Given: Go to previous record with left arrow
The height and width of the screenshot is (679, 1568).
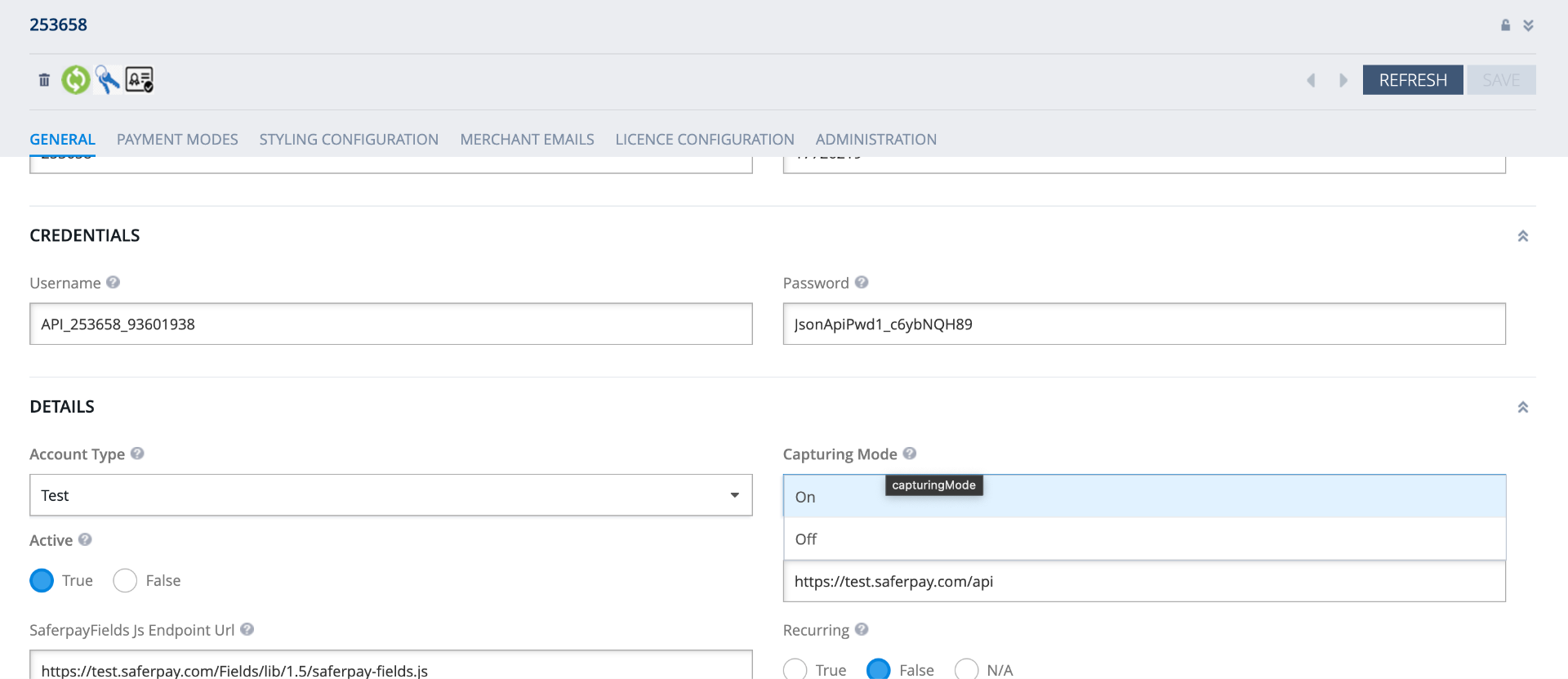Looking at the screenshot, I should 1312,80.
